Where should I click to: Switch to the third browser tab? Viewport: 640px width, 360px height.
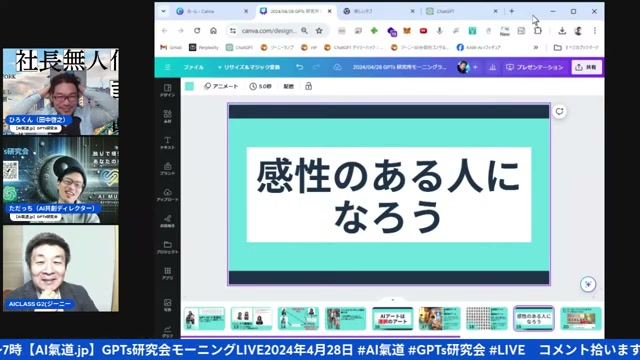point(379,11)
